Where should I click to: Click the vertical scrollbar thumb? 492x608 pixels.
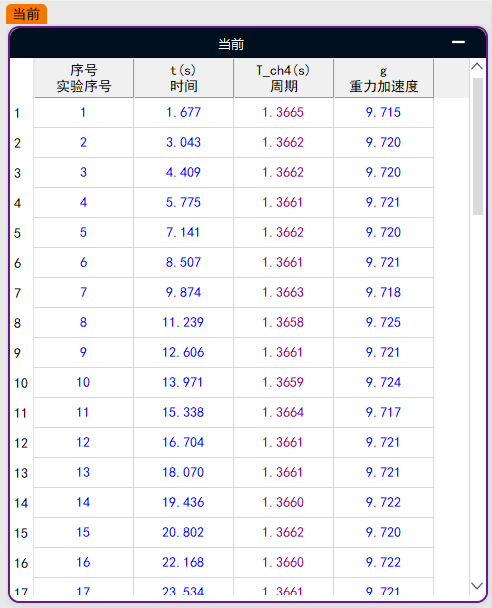(478, 147)
